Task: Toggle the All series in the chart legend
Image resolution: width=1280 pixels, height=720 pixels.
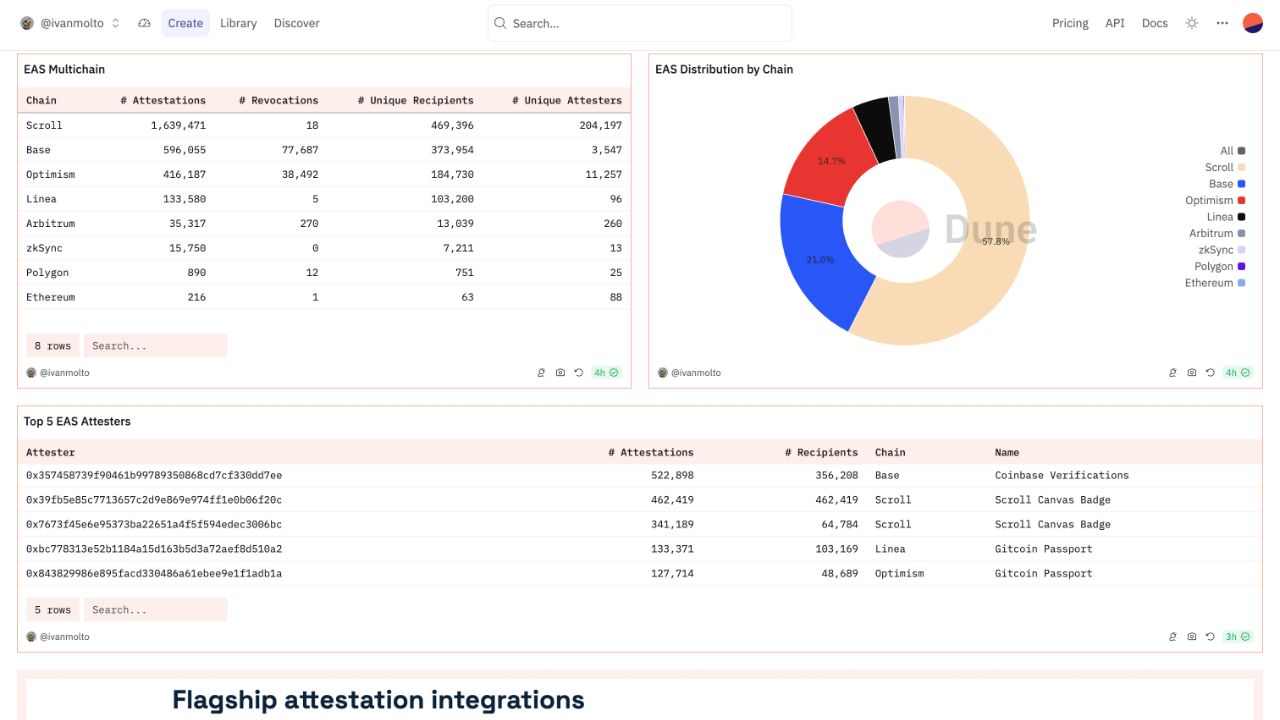Action: click(x=1232, y=151)
